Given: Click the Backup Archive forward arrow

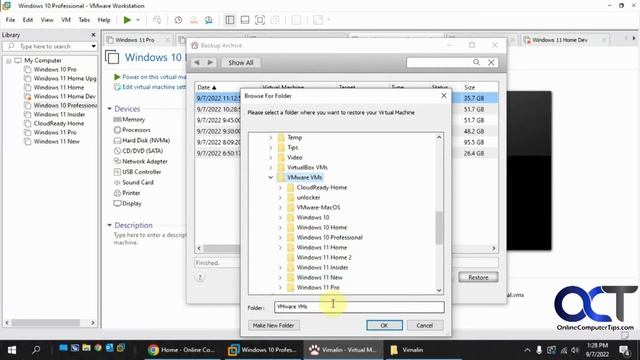Looking at the screenshot, I should pos(210,62).
